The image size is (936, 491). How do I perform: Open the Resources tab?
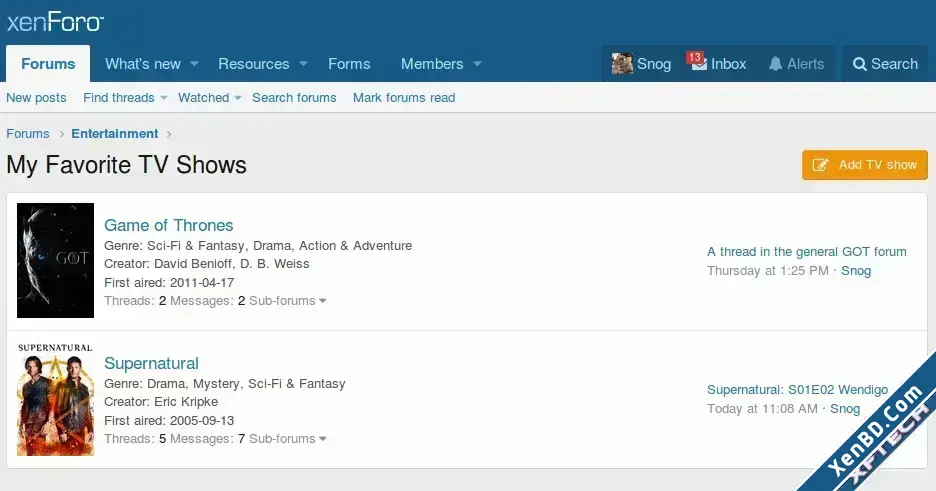tap(254, 64)
